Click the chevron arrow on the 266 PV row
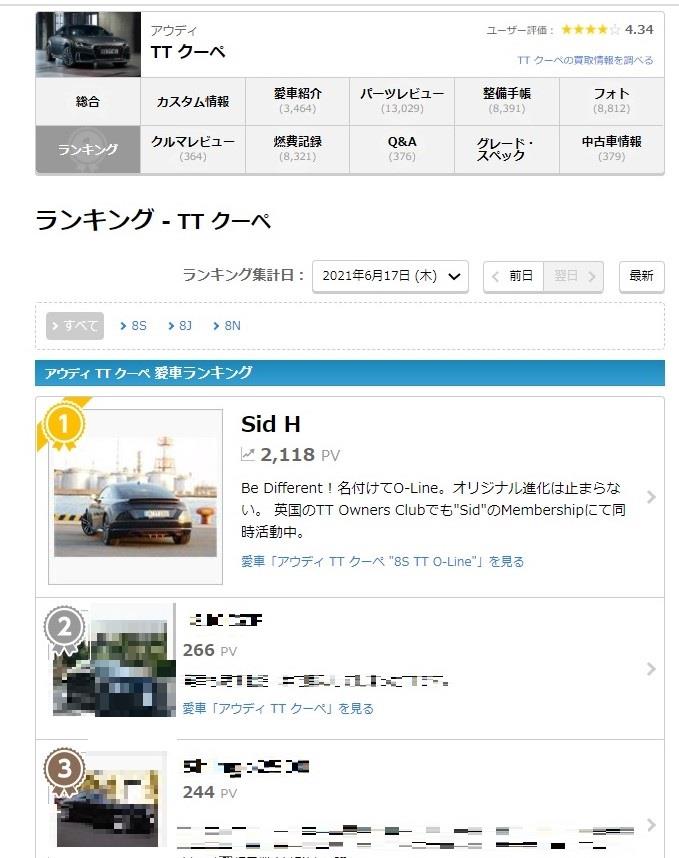Viewport: 679px width, 858px height. click(651, 669)
